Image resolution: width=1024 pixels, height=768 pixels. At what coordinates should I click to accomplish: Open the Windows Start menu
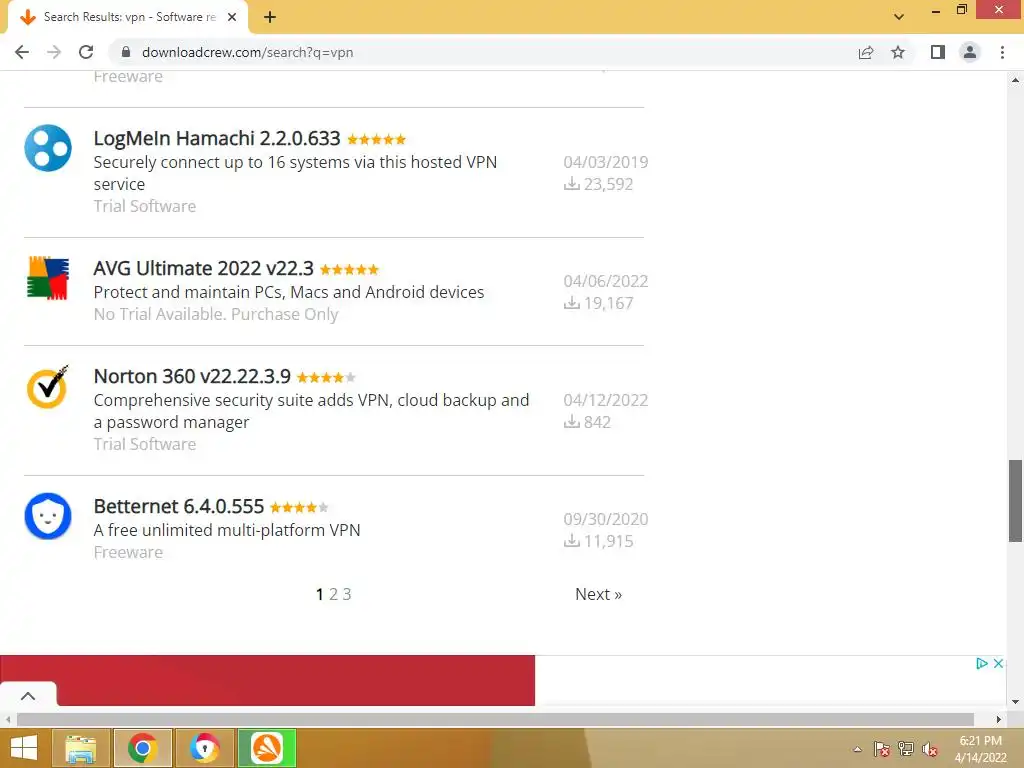tap(24, 748)
